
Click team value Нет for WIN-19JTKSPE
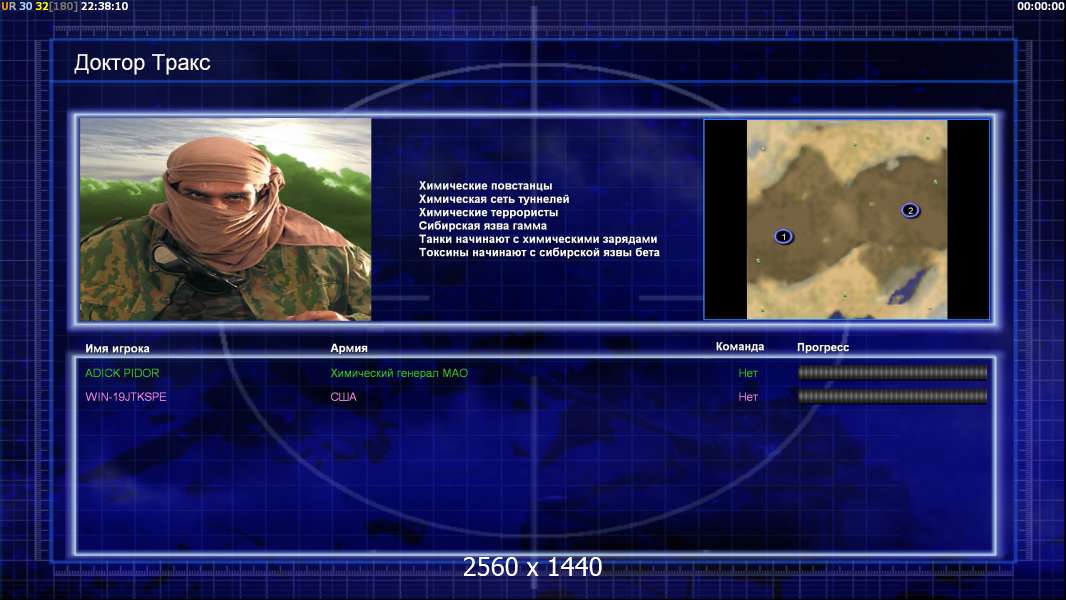[748, 397]
